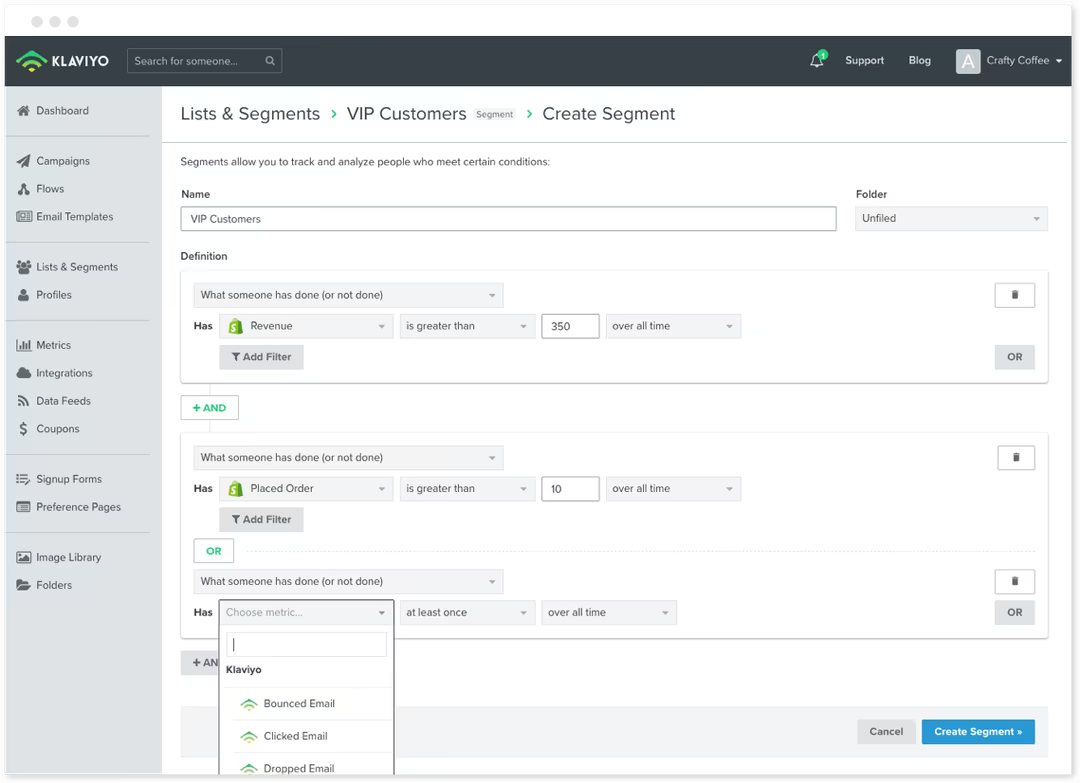The image size is (1080, 783).
Task: Open Flows from the sidebar
Action: coord(50,189)
